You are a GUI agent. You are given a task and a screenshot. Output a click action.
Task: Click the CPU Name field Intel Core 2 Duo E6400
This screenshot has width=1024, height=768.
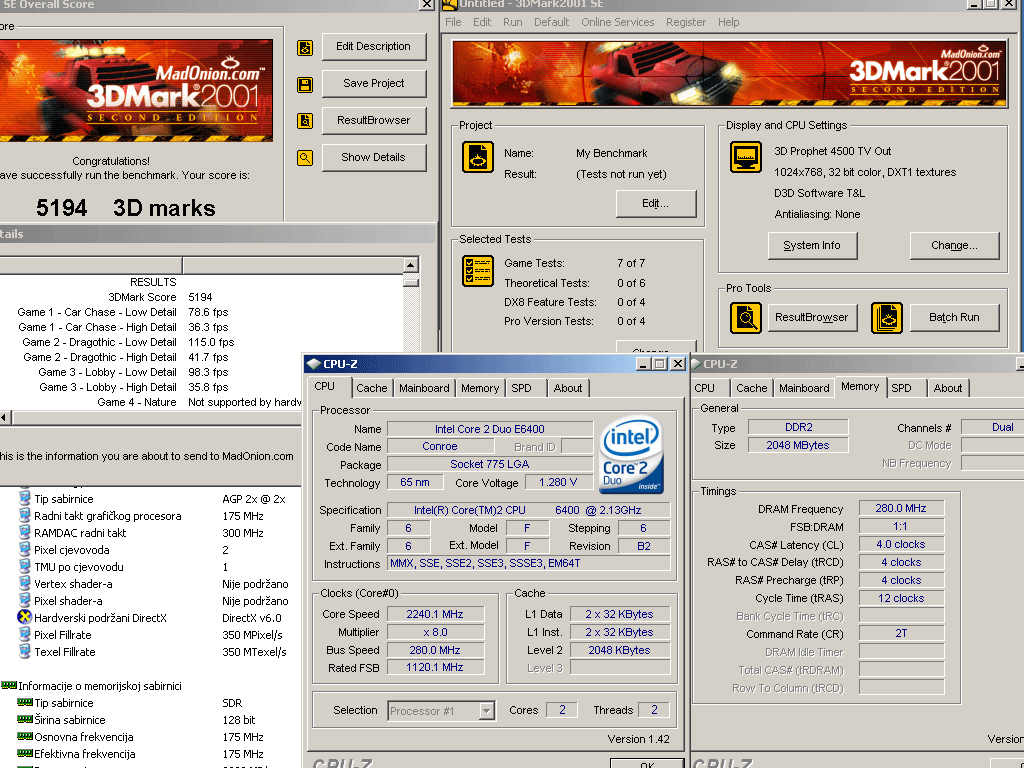coord(490,429)
